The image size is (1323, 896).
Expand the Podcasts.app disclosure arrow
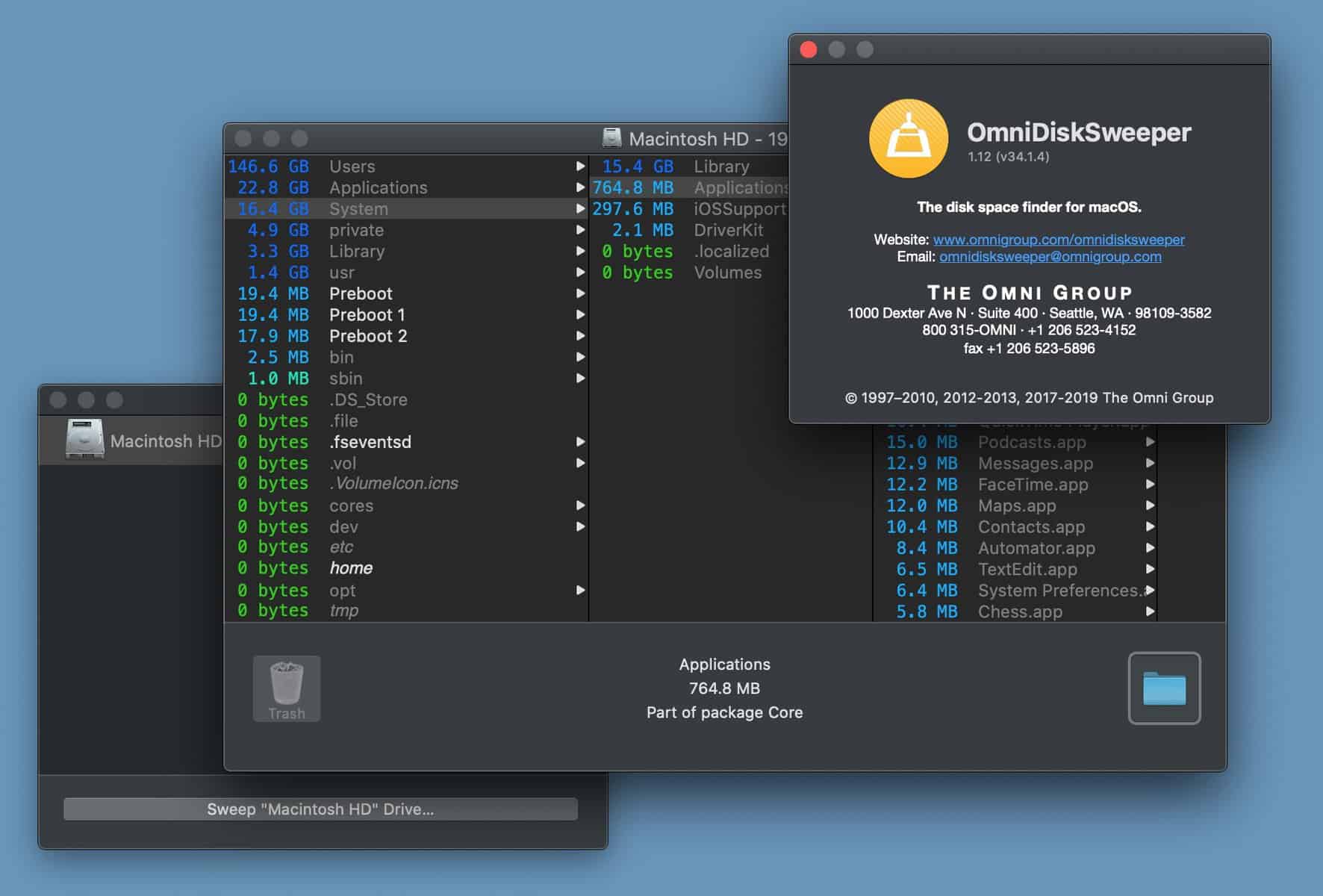pyautogui.click(x=1150, y=442)
